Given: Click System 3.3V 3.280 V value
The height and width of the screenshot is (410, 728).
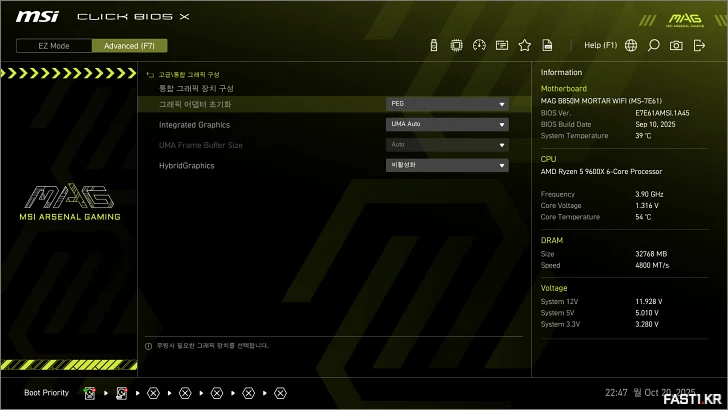Looking at the screenshot, I should click(647, 325).
